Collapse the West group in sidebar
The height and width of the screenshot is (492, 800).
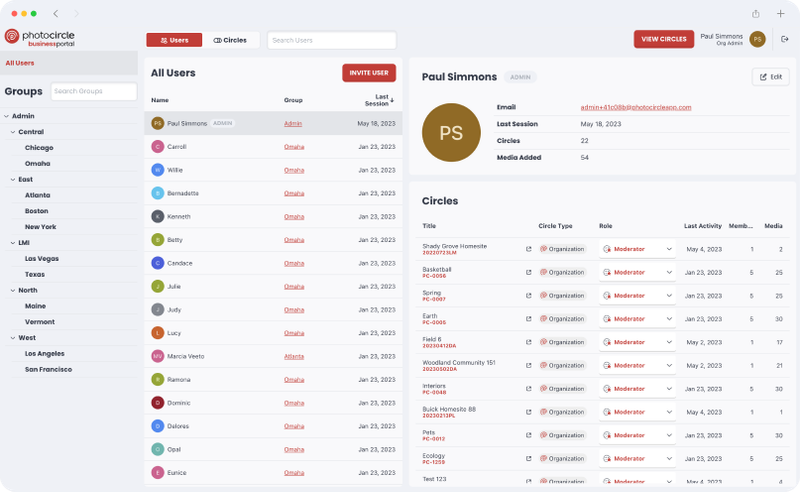pyautogui.click(x=12, y=338)
